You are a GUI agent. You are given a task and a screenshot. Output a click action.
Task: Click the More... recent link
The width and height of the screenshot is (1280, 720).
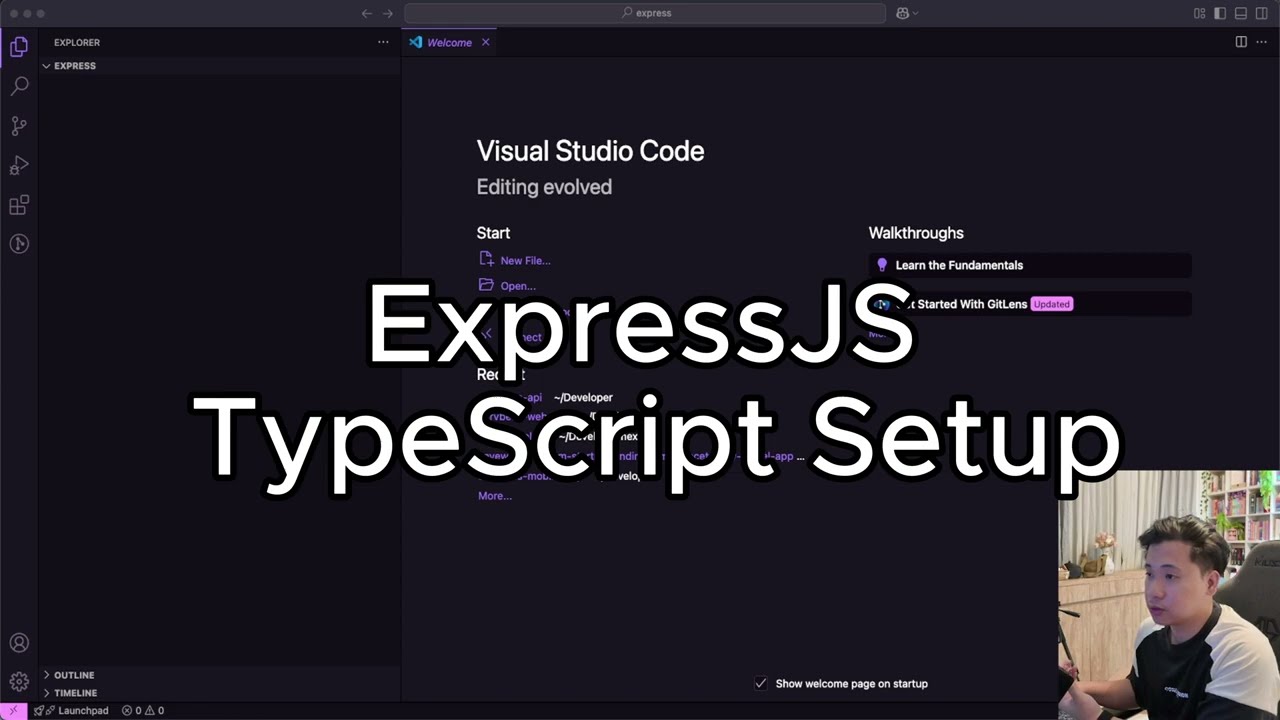point(495,496)
